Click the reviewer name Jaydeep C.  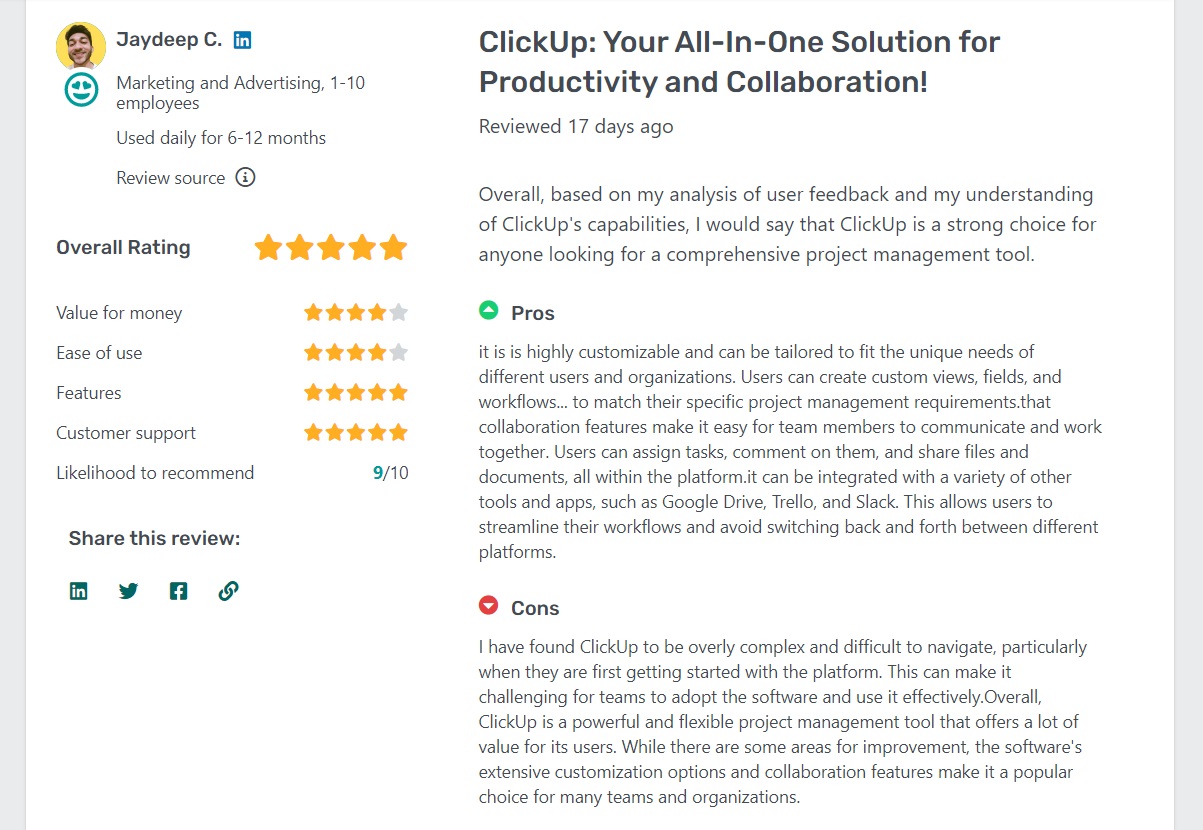tap(170, 39)
